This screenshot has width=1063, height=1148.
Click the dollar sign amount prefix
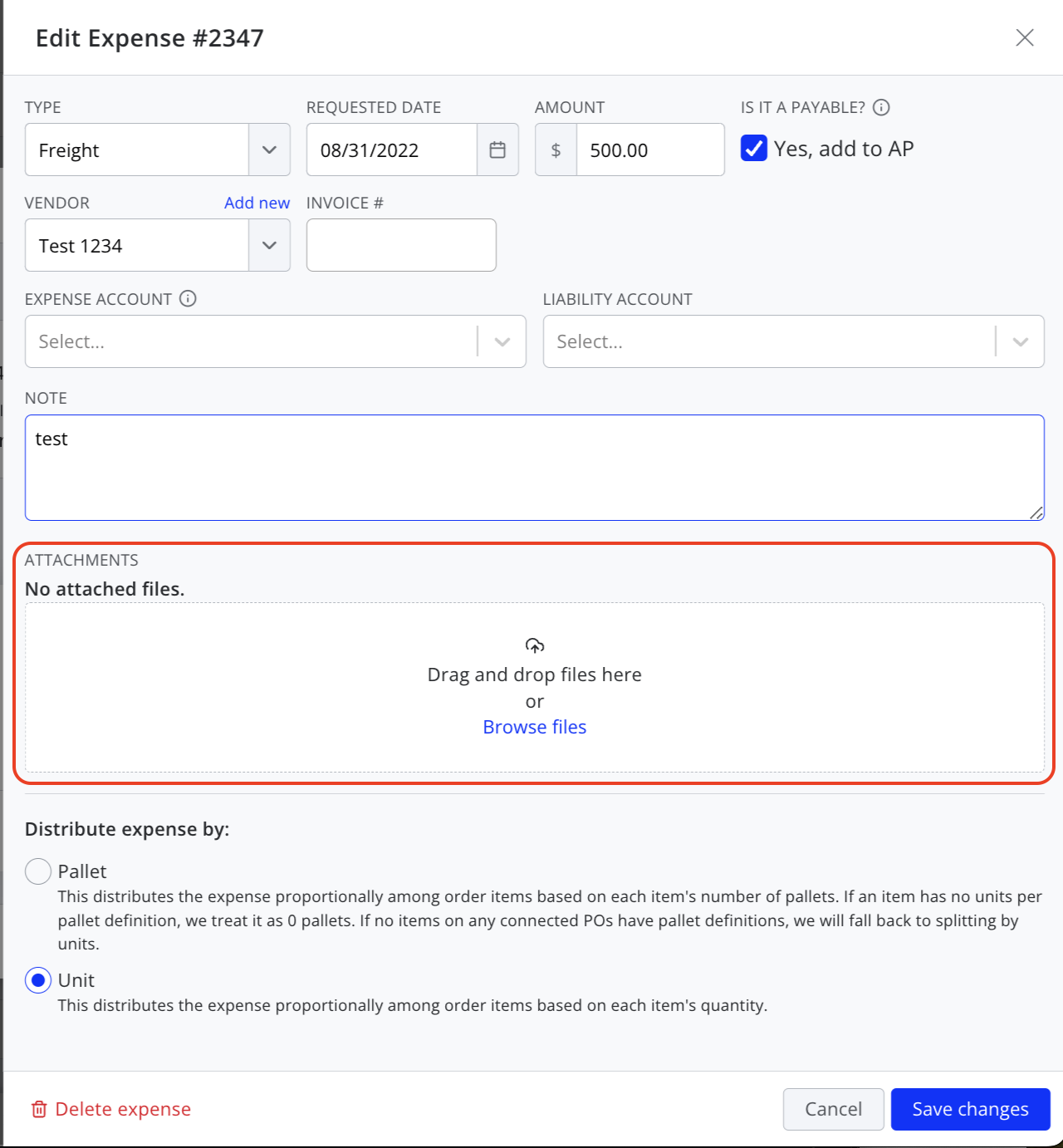click(556, 150)
